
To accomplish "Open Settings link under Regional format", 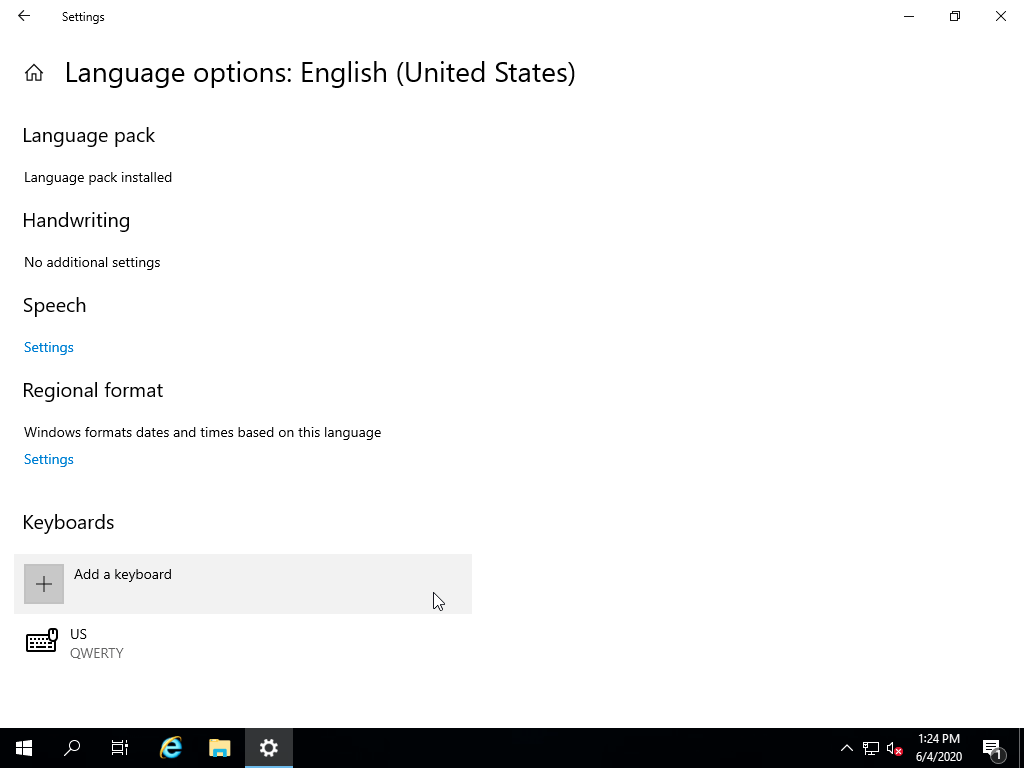I will coord(49,459).
